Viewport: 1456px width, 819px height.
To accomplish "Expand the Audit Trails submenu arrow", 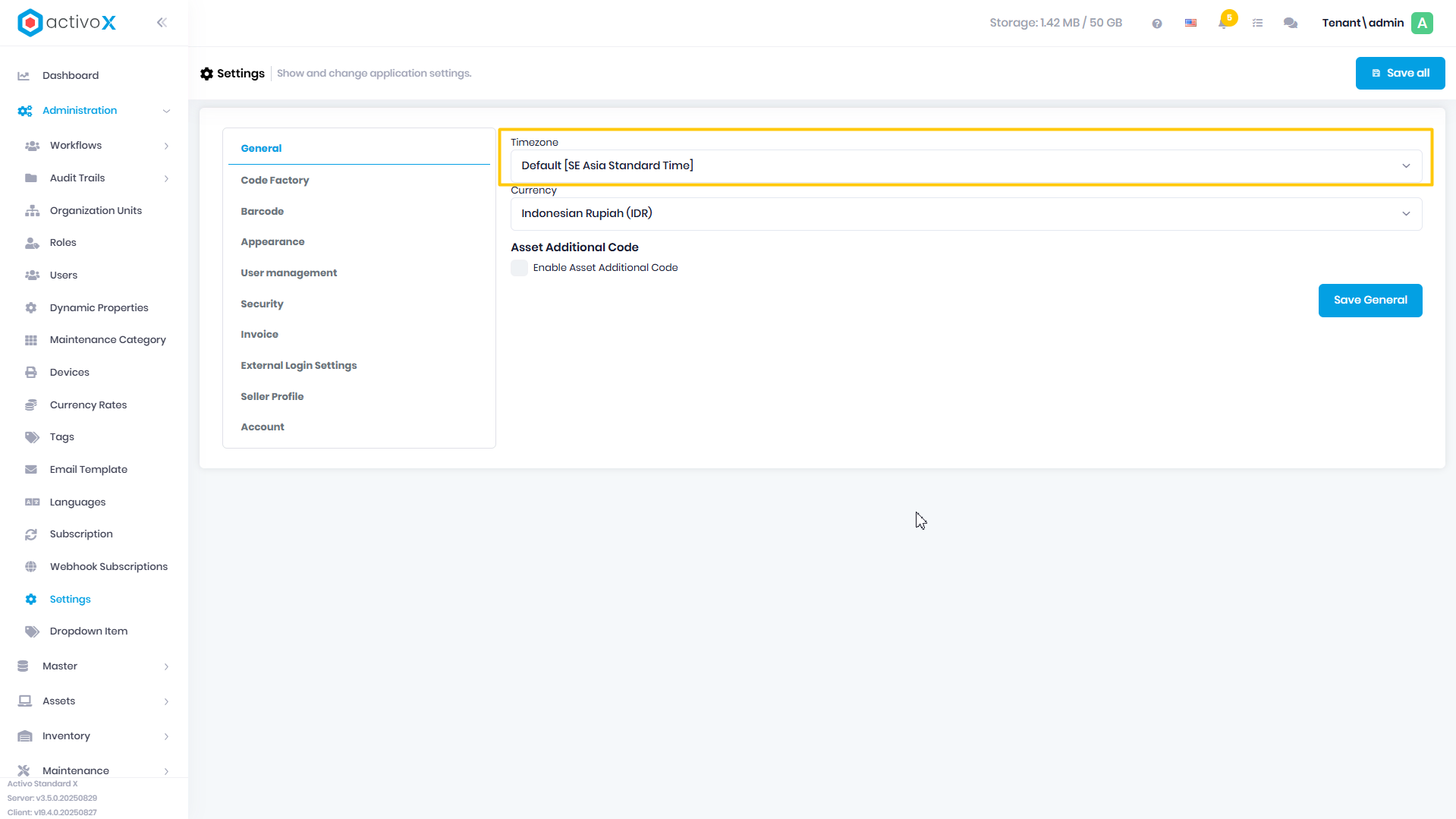I will 166,178.
